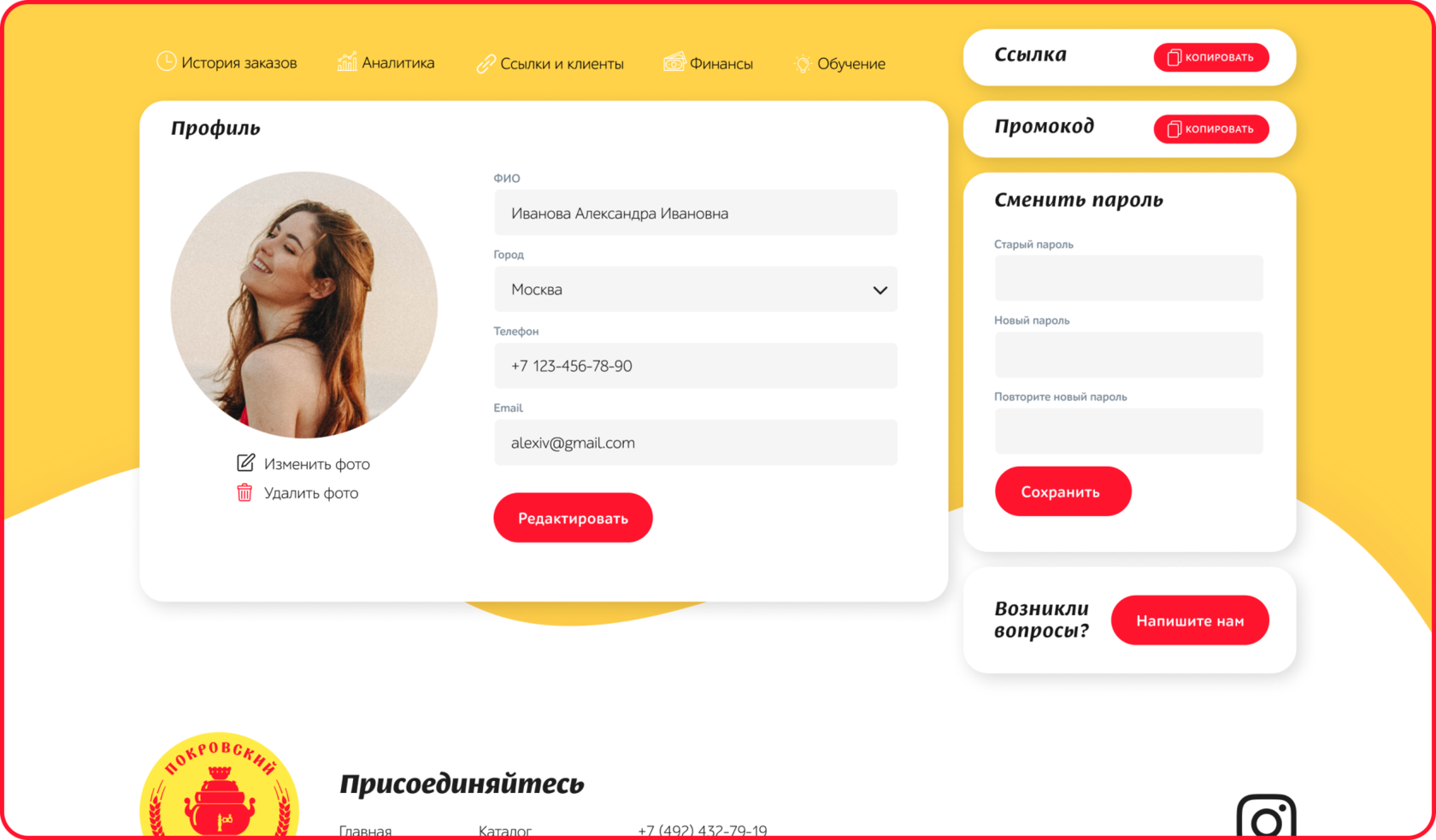Click the Напишите нам button
This screenshot has width=1436, height=840.
[x=1190, y=620]
